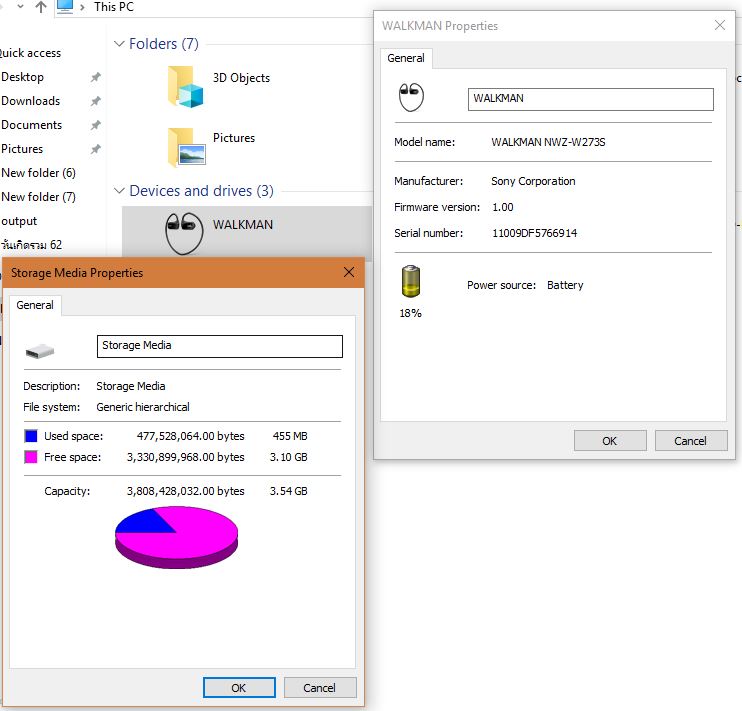Click serial number 11009DF5766914
This screenshot has width=742, height=711.
pyautogui.click(x=534, y=233)
